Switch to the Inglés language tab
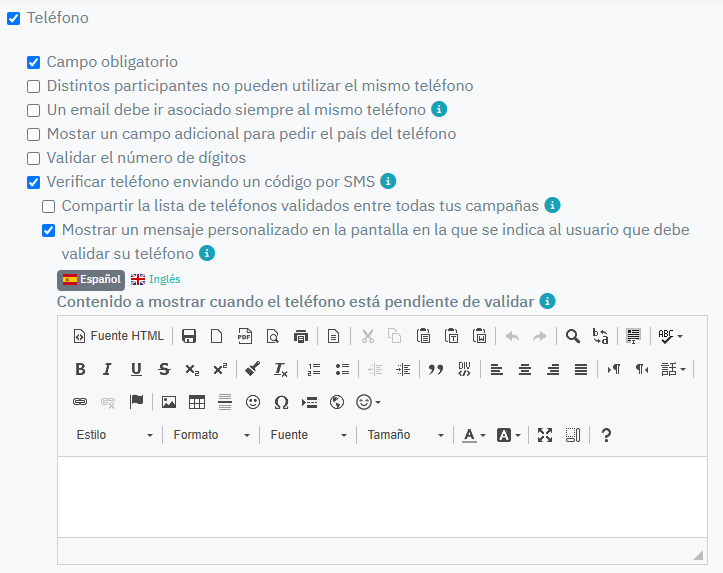 [156, 279]
